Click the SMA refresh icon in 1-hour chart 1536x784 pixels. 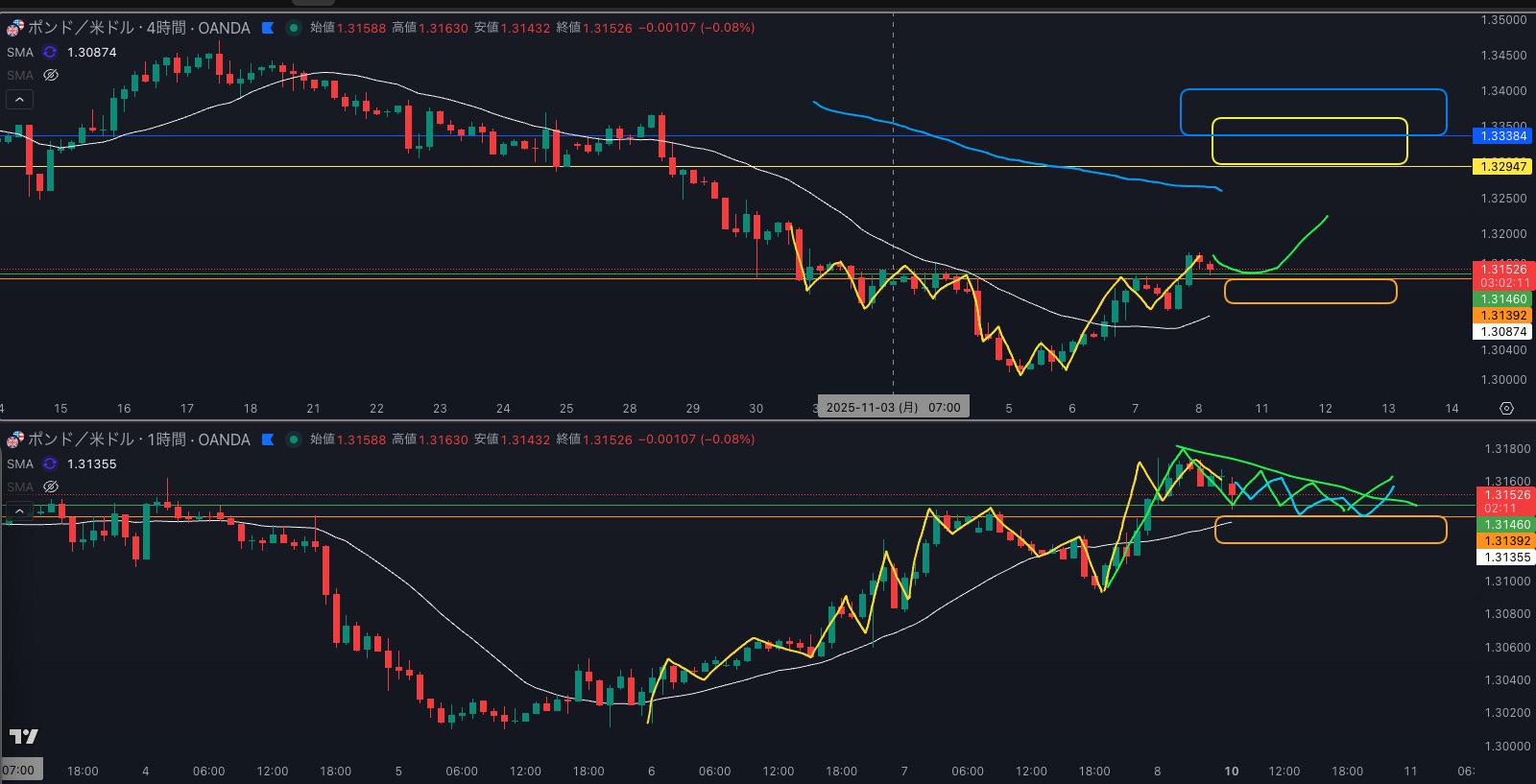pos(50,463)
